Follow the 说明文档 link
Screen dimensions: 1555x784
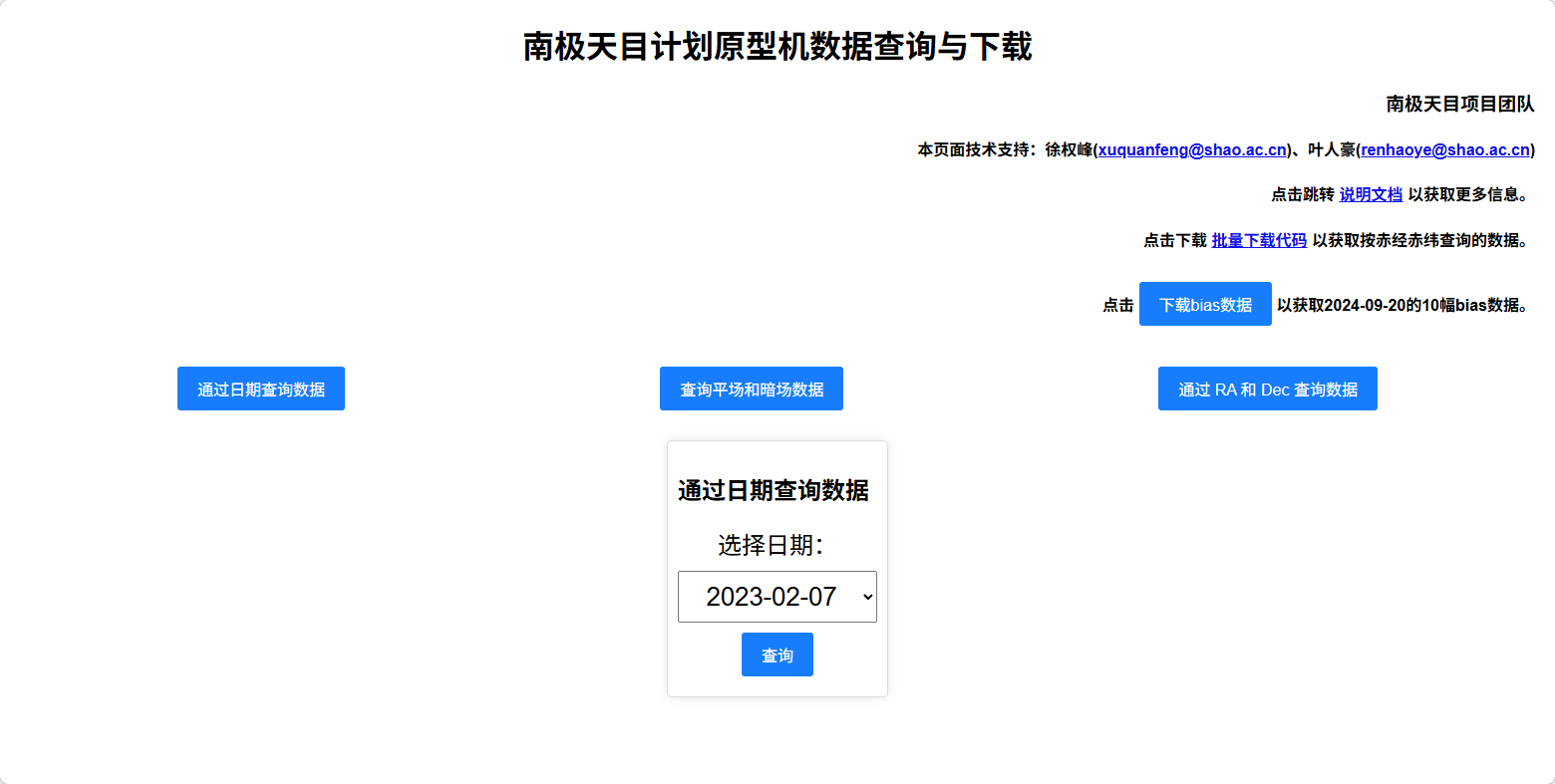1371,194
